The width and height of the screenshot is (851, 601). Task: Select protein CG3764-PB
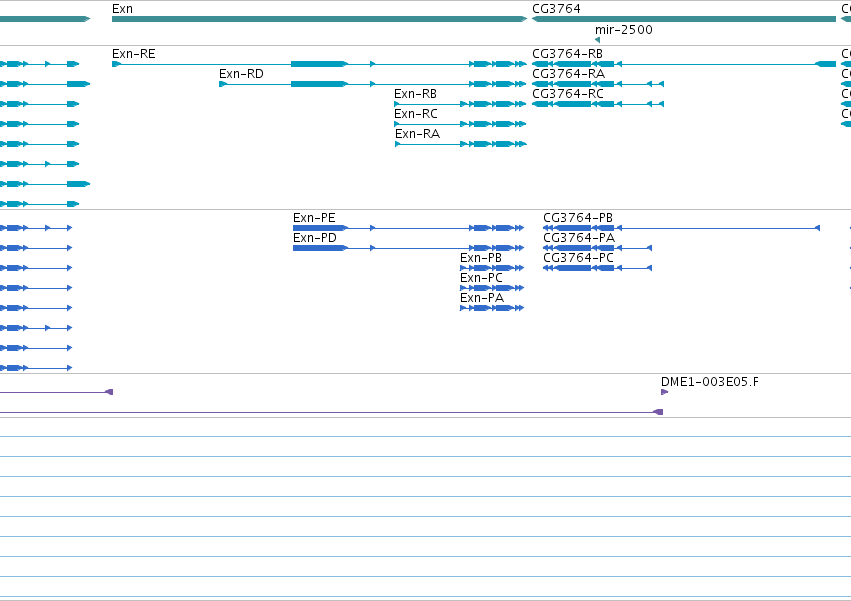681,228
